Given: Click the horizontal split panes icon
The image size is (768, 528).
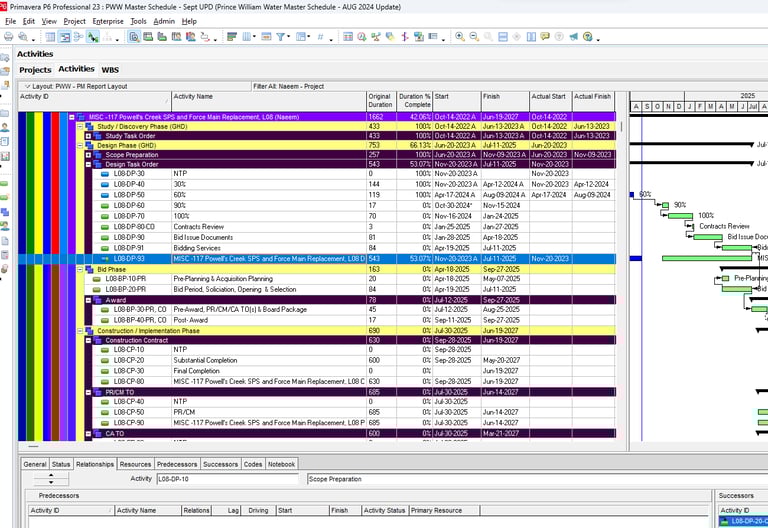Looking at the screenshot, I should pos(503,37).
